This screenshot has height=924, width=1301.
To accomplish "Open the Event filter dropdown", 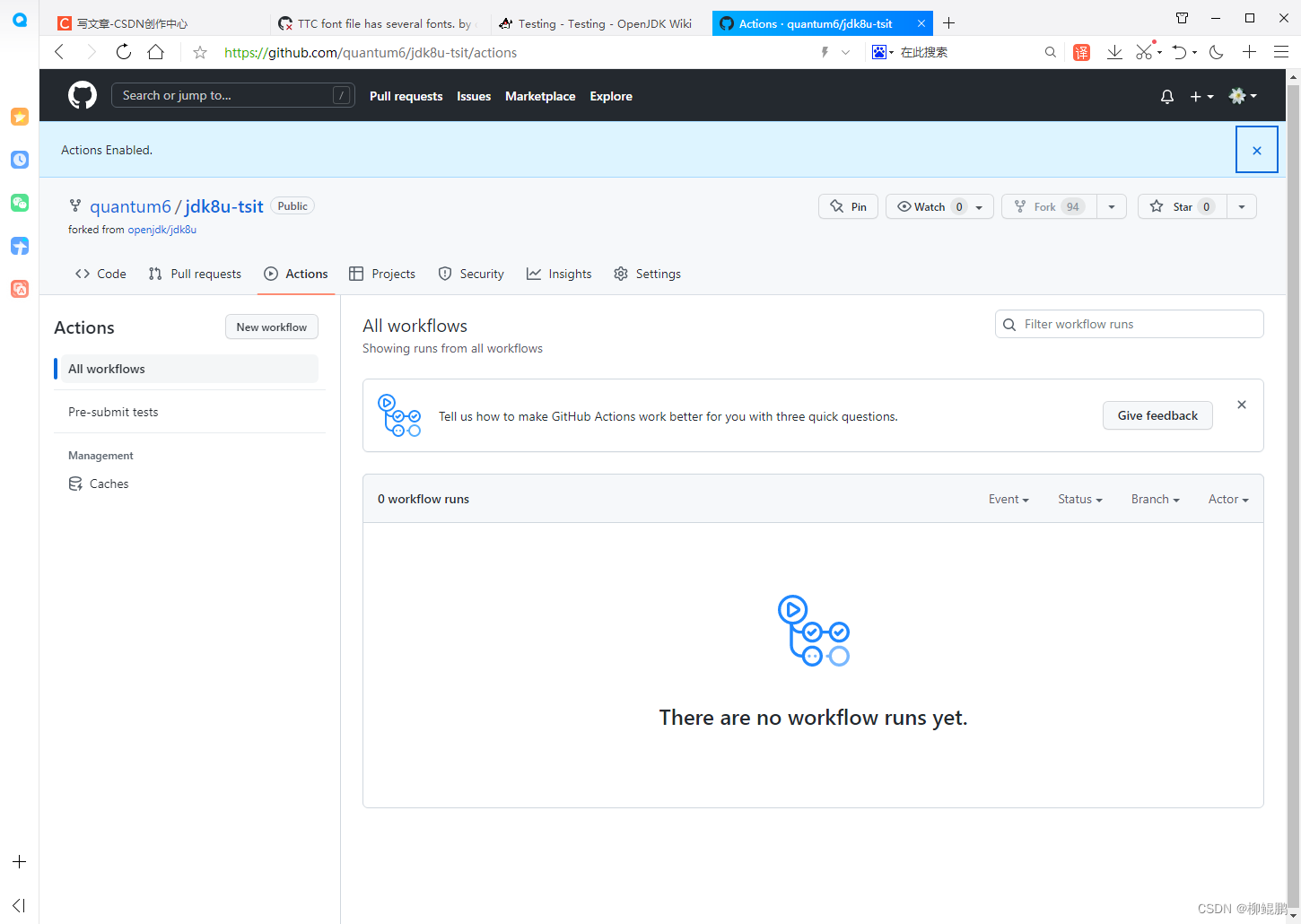I will 1008,499.
